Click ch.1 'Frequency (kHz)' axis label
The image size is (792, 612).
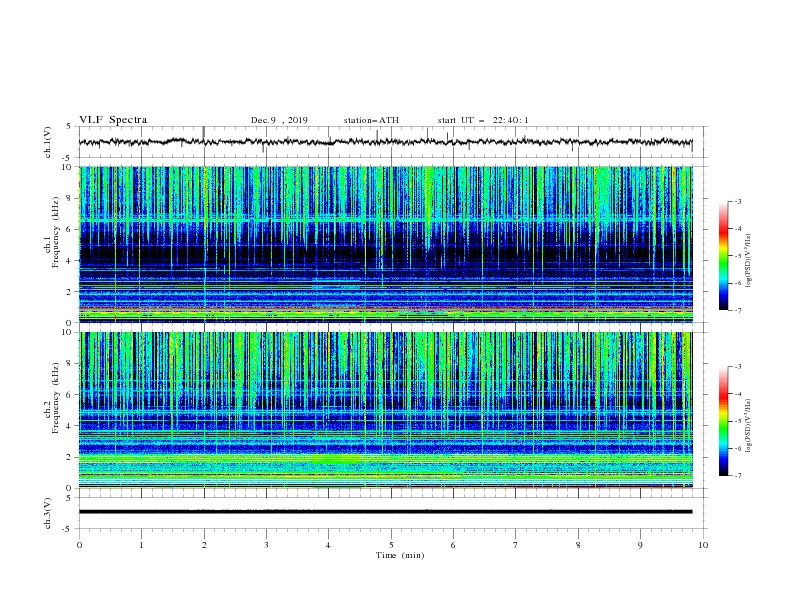[55, 230]
